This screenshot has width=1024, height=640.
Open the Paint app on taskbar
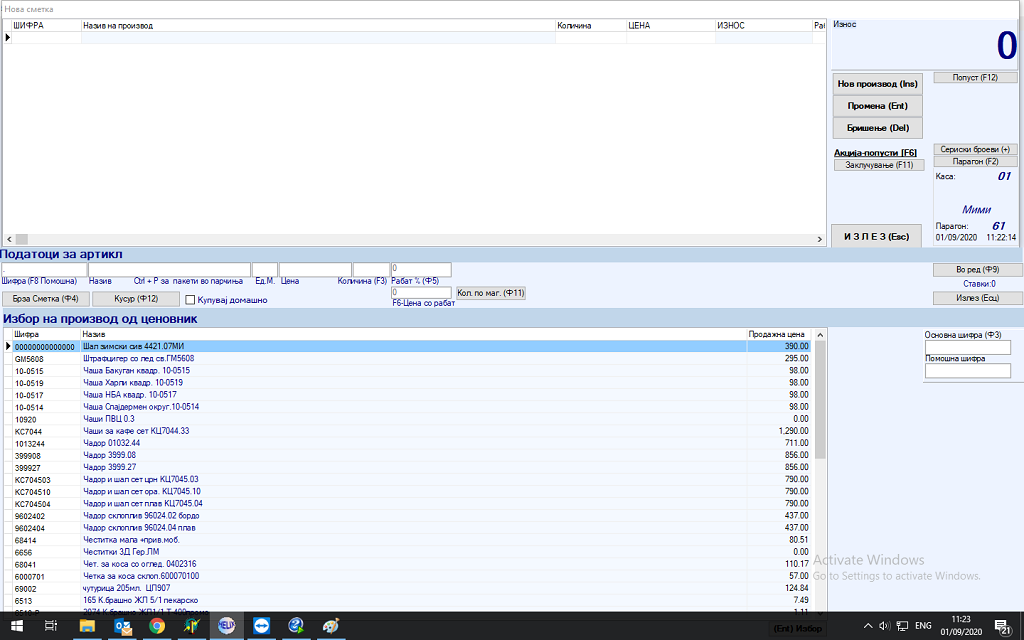pos(330,626)
